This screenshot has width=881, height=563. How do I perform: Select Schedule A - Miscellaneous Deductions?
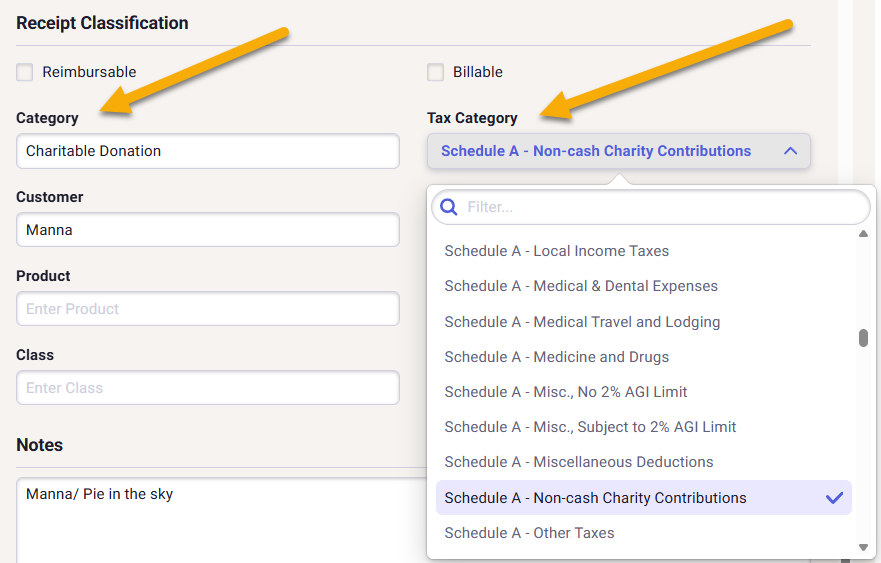click(578, 462)
